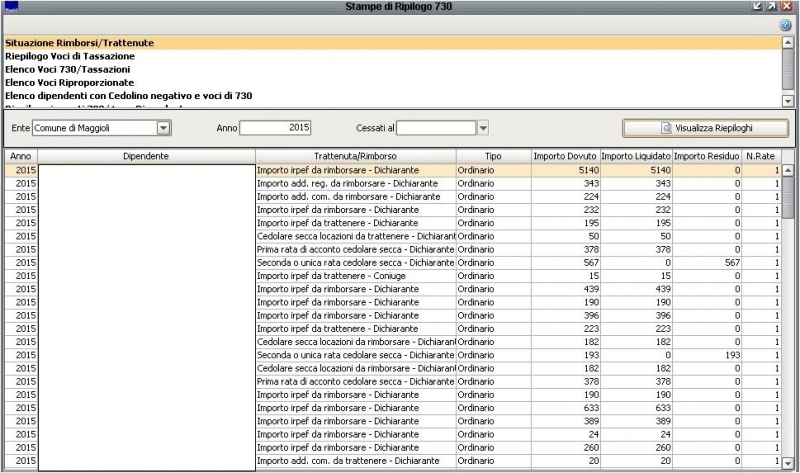This screenshot has width=800, height=473.
Task: Click the Importo Residuo column header
Action: point(706,157)
